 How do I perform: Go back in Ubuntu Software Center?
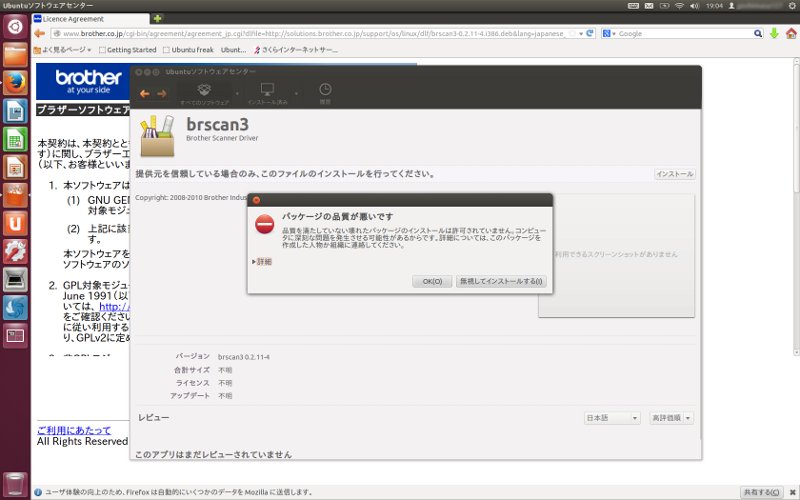pyautogui.click(x=144, y=93)
